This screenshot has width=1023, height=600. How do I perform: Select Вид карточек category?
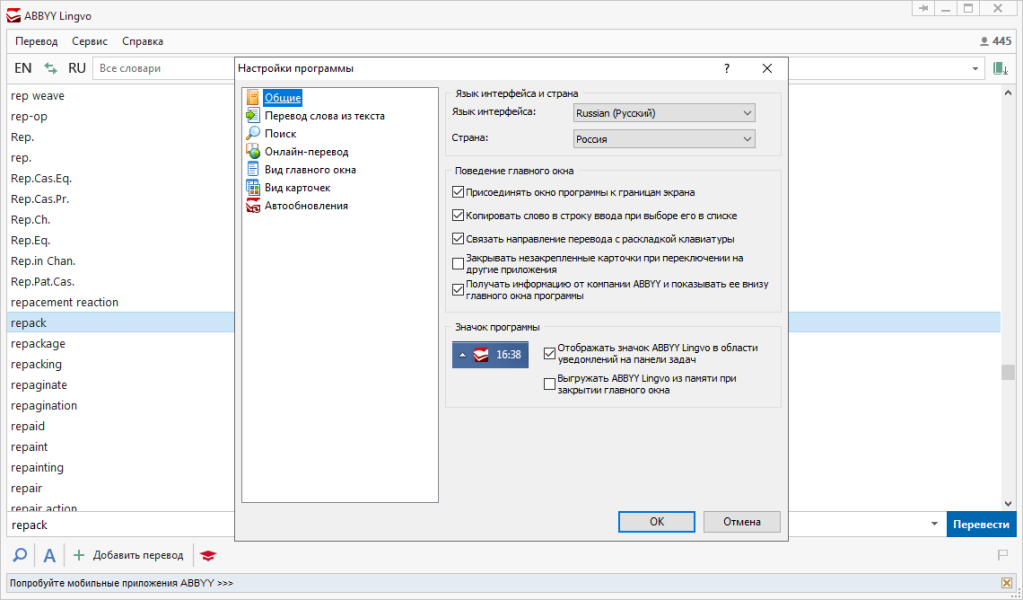tap(298, 187)
